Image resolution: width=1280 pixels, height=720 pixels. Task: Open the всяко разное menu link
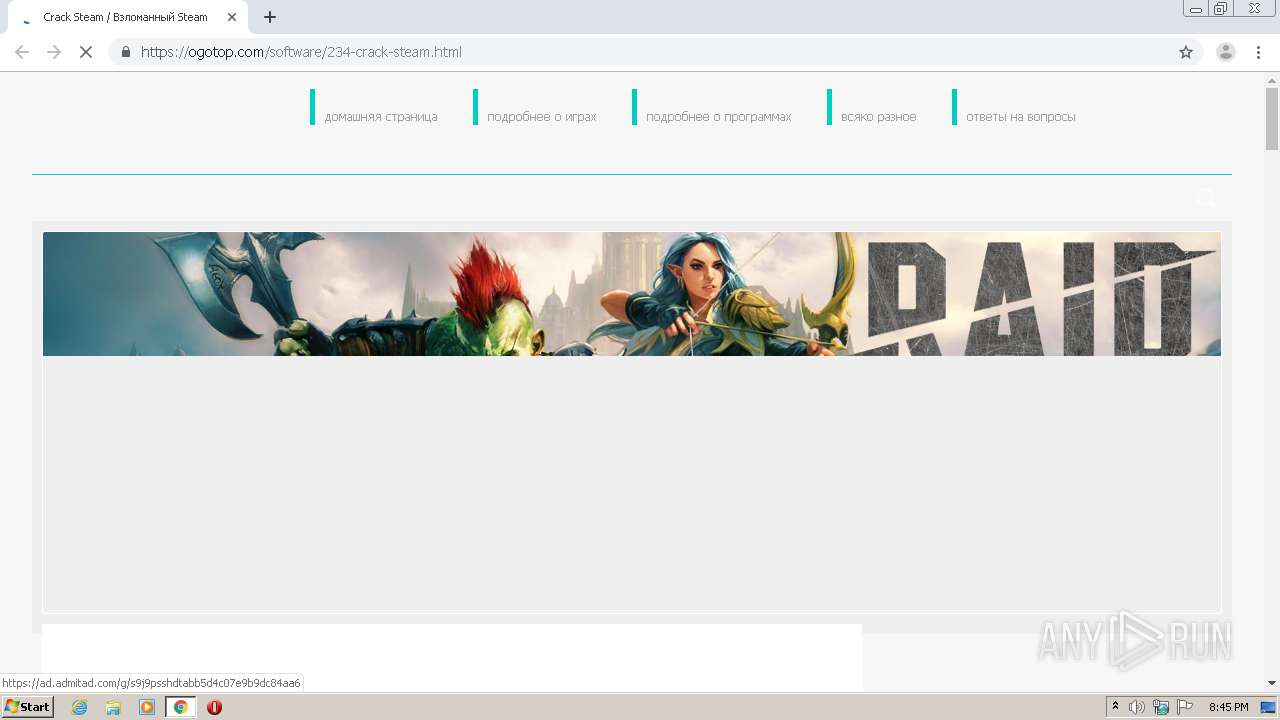(878, 117)
